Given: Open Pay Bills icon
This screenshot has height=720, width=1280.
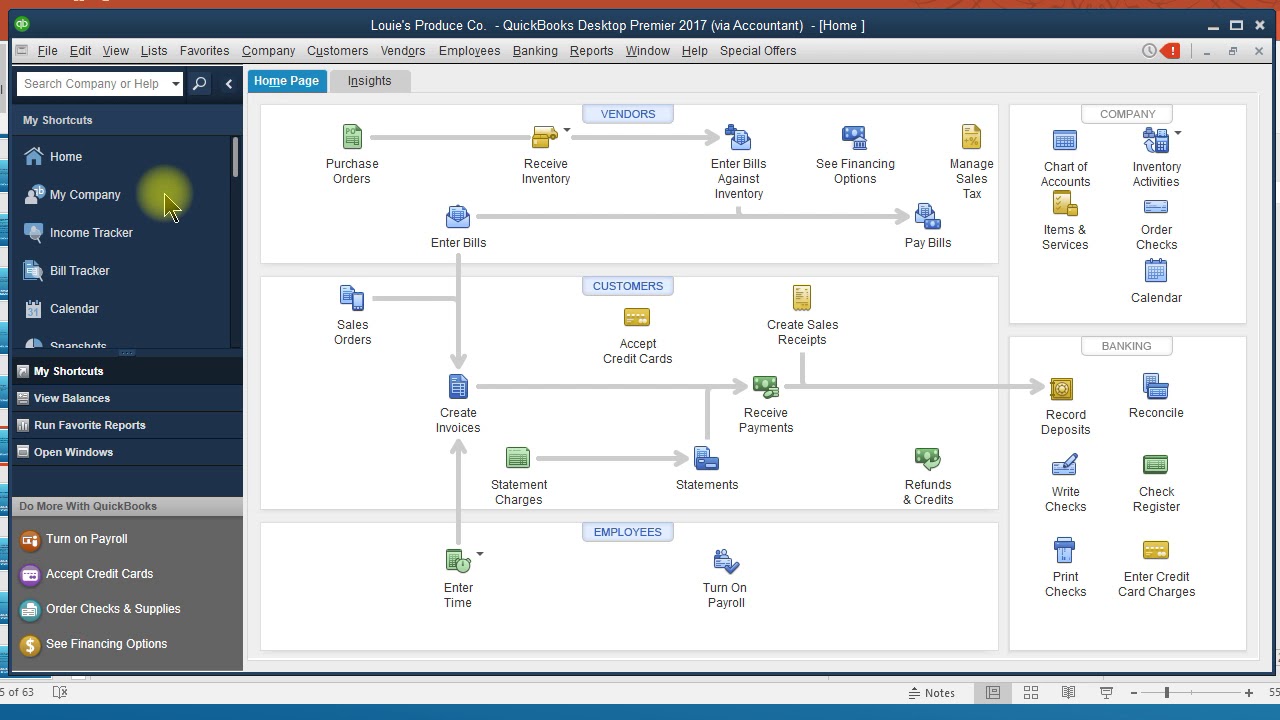Looking at the screenshot, I should [927, 217].
